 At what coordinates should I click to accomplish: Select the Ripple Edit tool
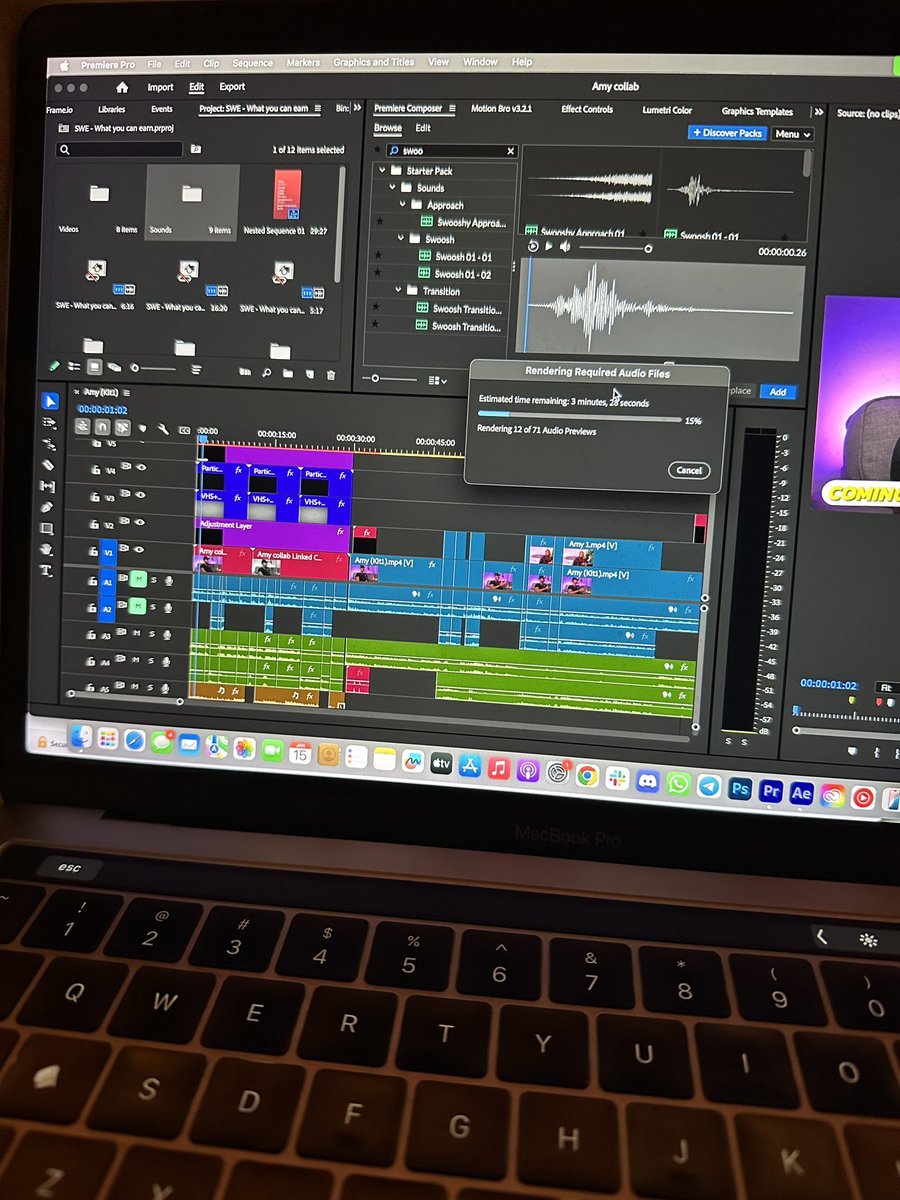pyautogui.click(x=50, y=443)
